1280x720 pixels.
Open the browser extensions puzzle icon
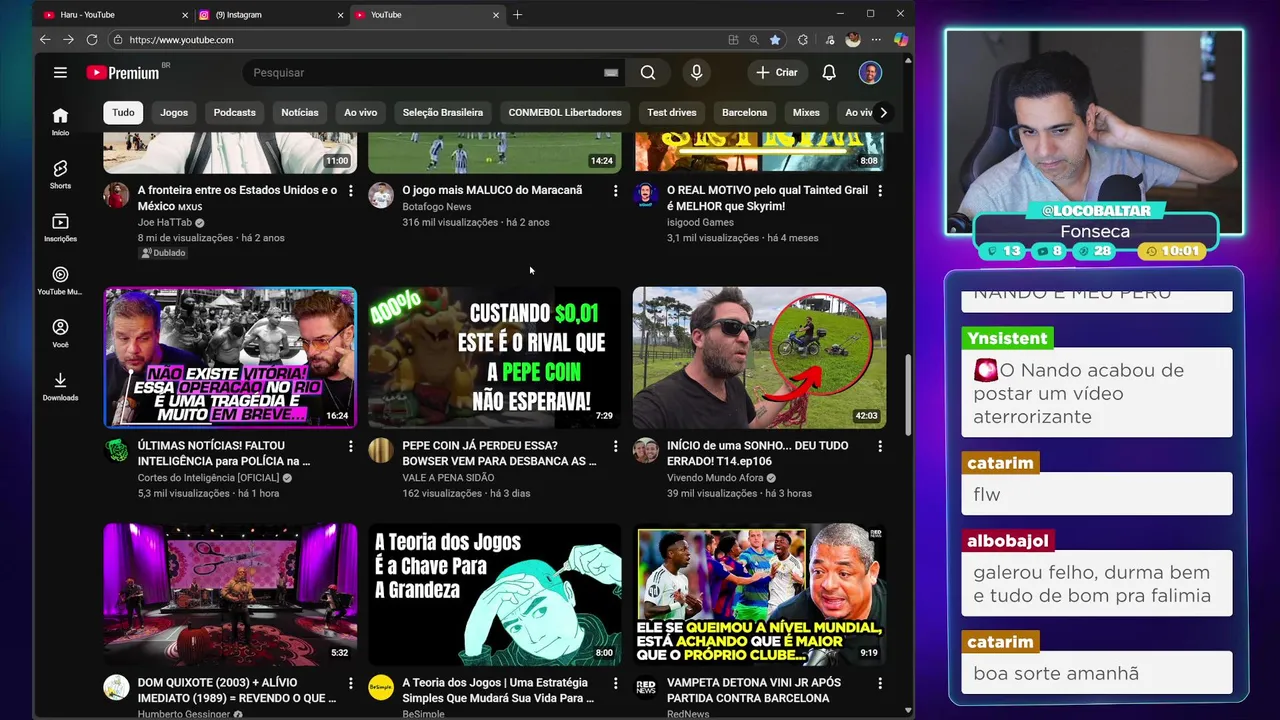click(x=803, y=40)
